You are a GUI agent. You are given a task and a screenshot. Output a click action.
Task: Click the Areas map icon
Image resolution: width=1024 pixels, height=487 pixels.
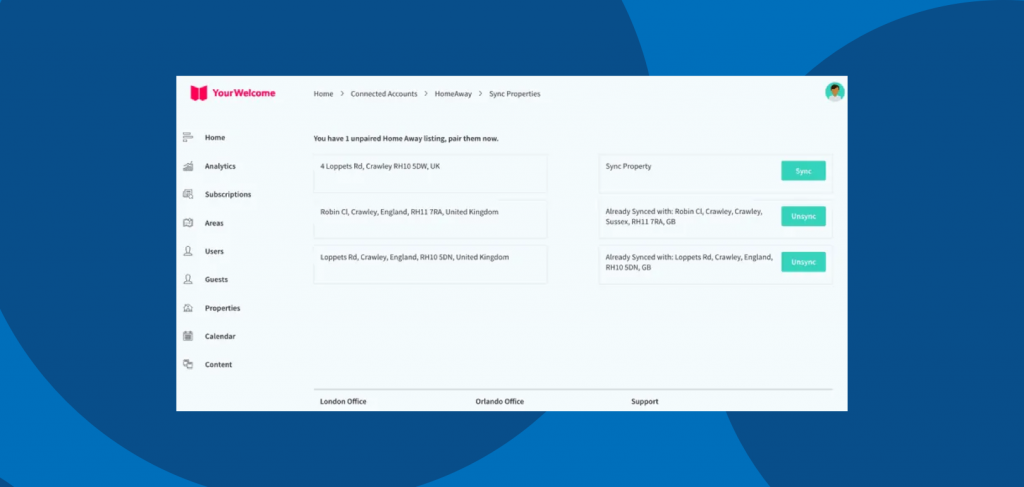click(187, 223)
